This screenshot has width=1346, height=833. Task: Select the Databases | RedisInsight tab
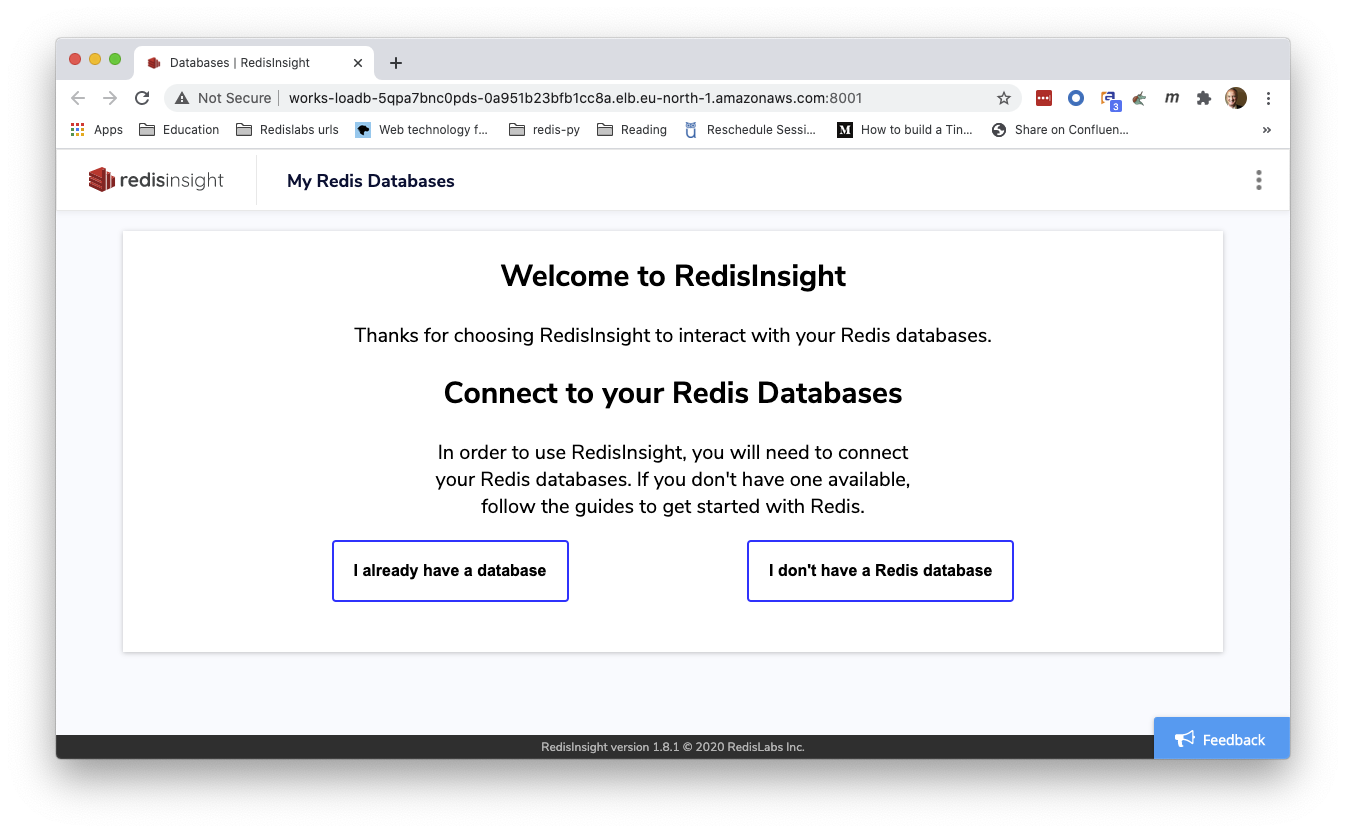pyautogui.click(x=240, y=63)
